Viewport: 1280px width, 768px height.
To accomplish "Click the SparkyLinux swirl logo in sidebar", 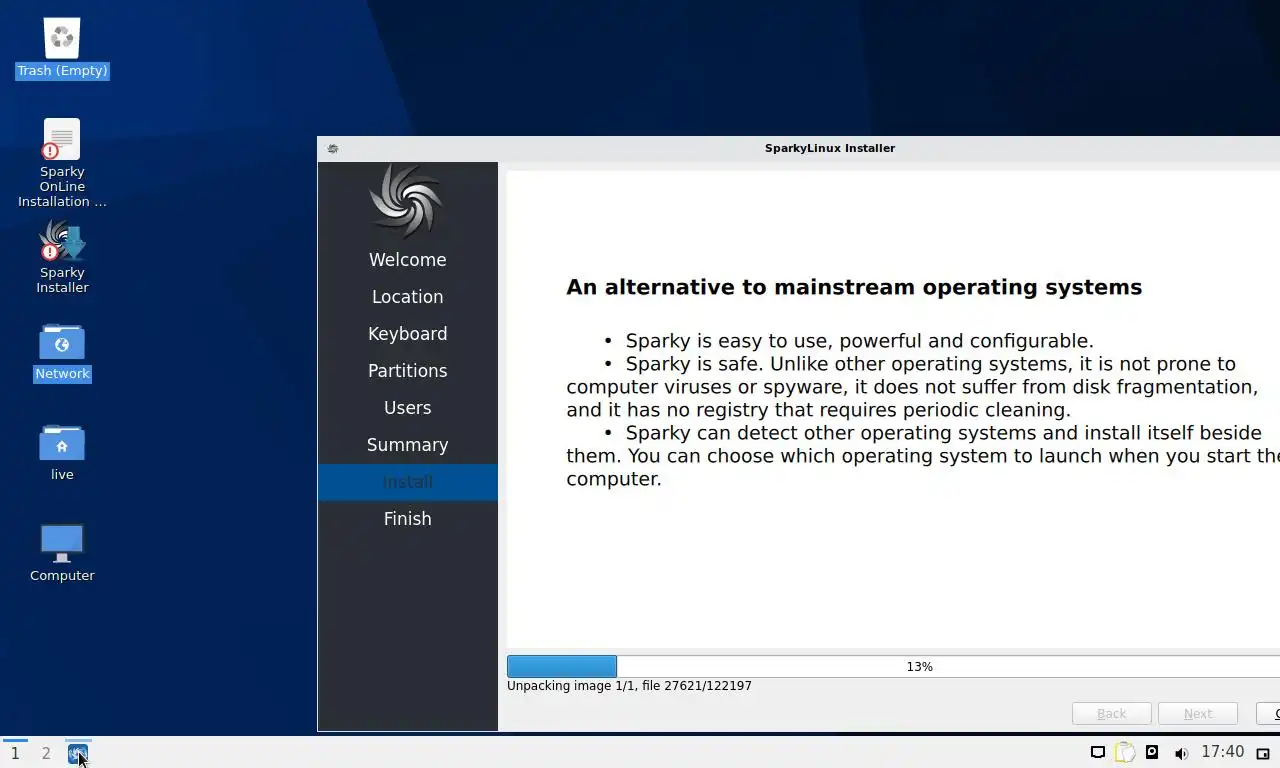I will (x=406, y=200).
